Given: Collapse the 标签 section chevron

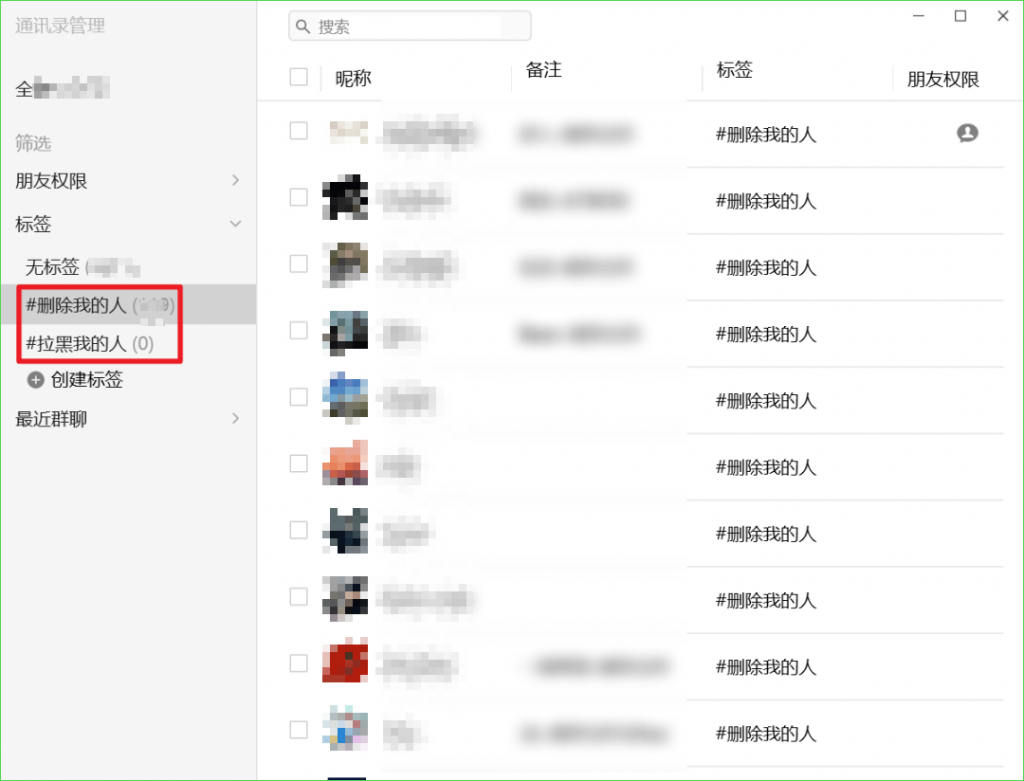Looking at the screenshot, I should [235, 224].
